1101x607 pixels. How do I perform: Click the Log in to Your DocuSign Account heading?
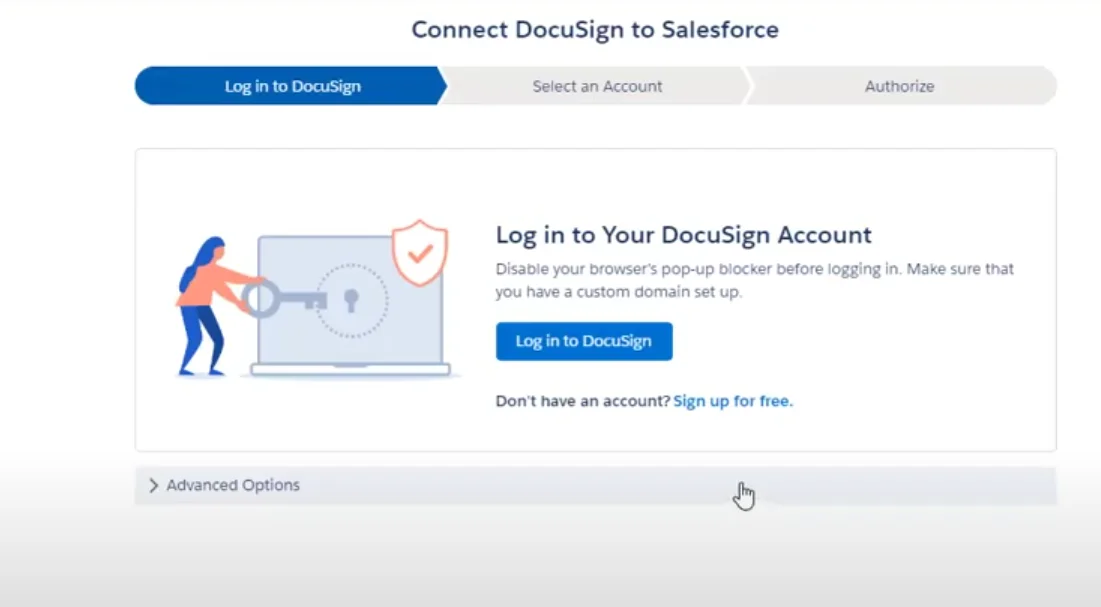(683, 235)
